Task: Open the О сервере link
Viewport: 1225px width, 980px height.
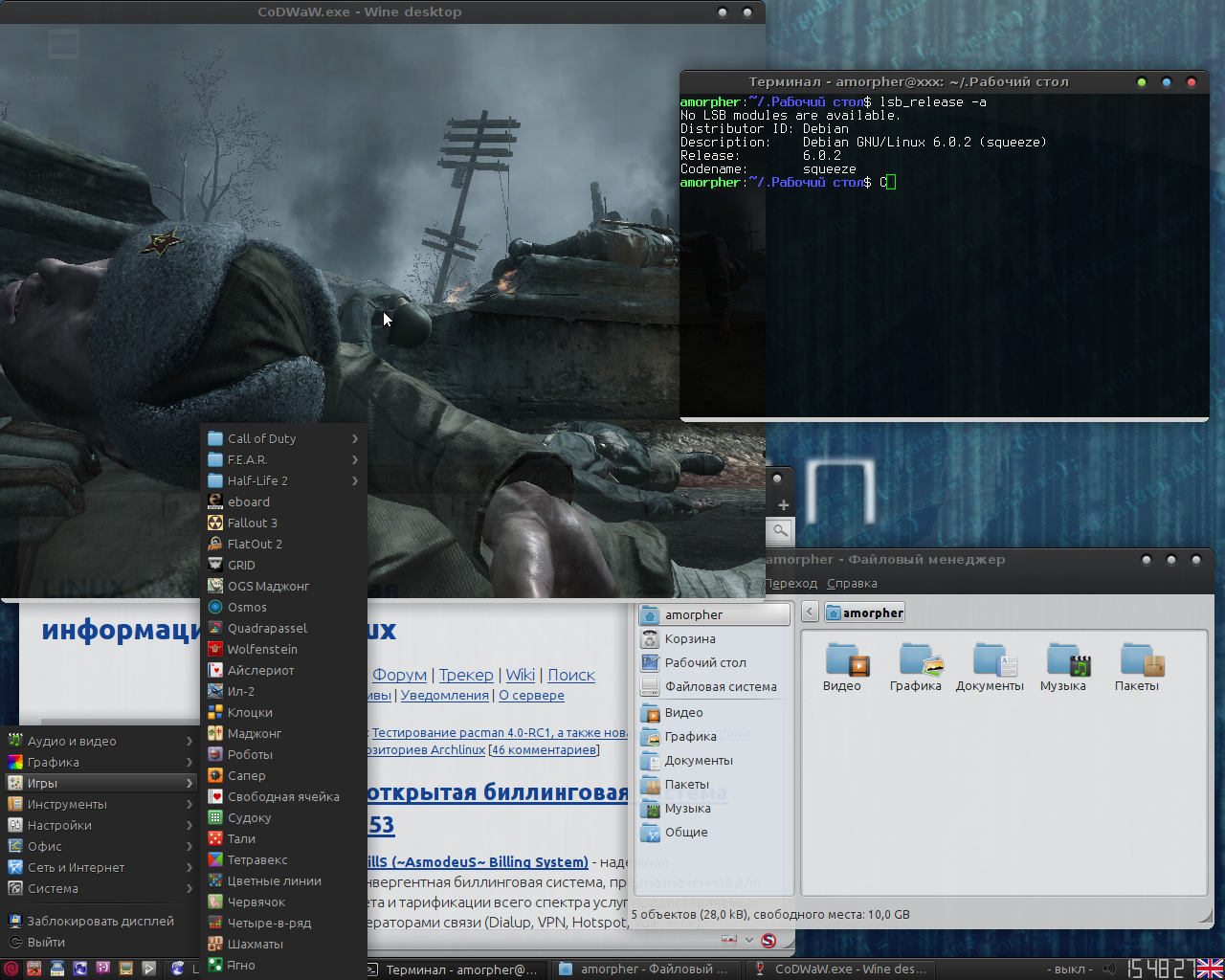Action: (x=531, y=695)
